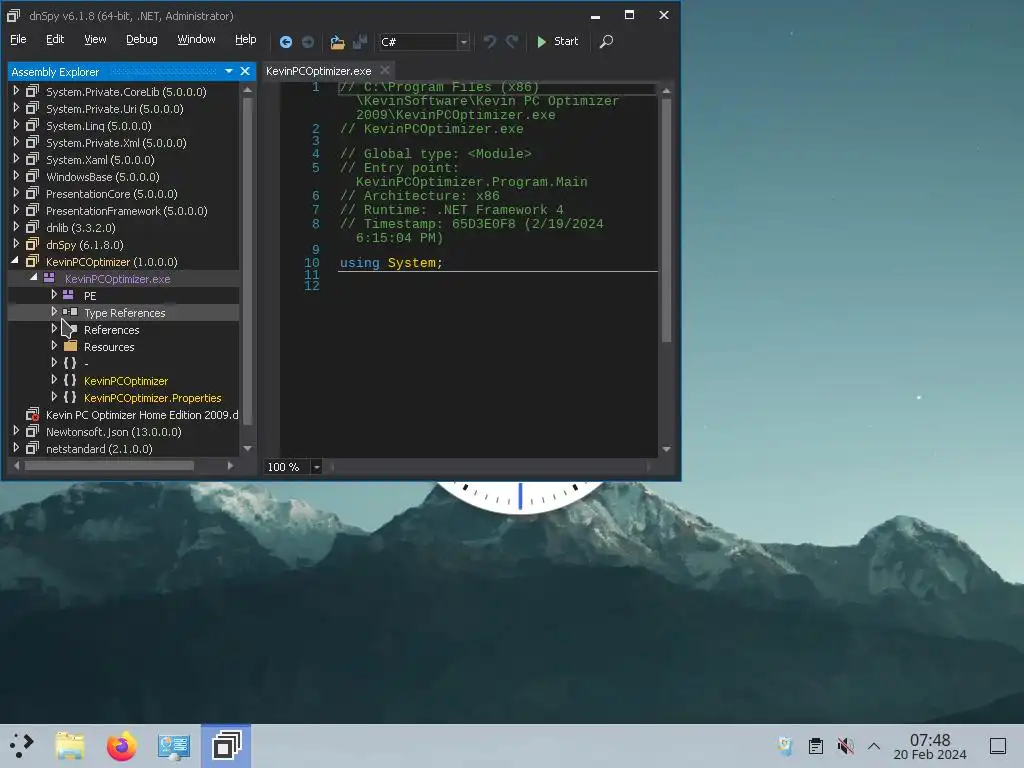
Task: Select the References tree item
Action: [111, 330]
